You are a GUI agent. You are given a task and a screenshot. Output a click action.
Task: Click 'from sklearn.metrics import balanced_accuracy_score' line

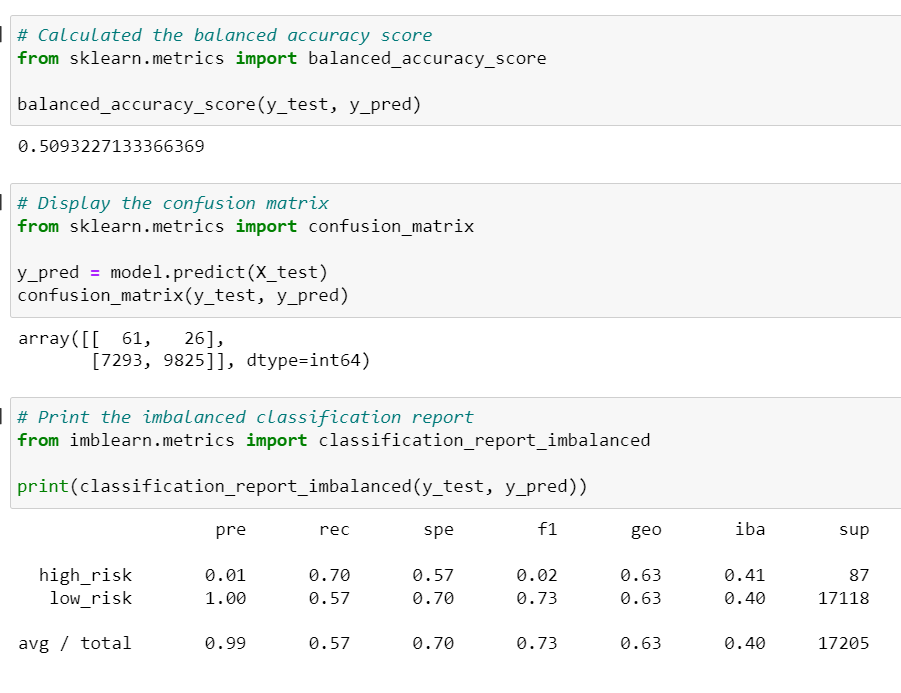tap(282, 59)
